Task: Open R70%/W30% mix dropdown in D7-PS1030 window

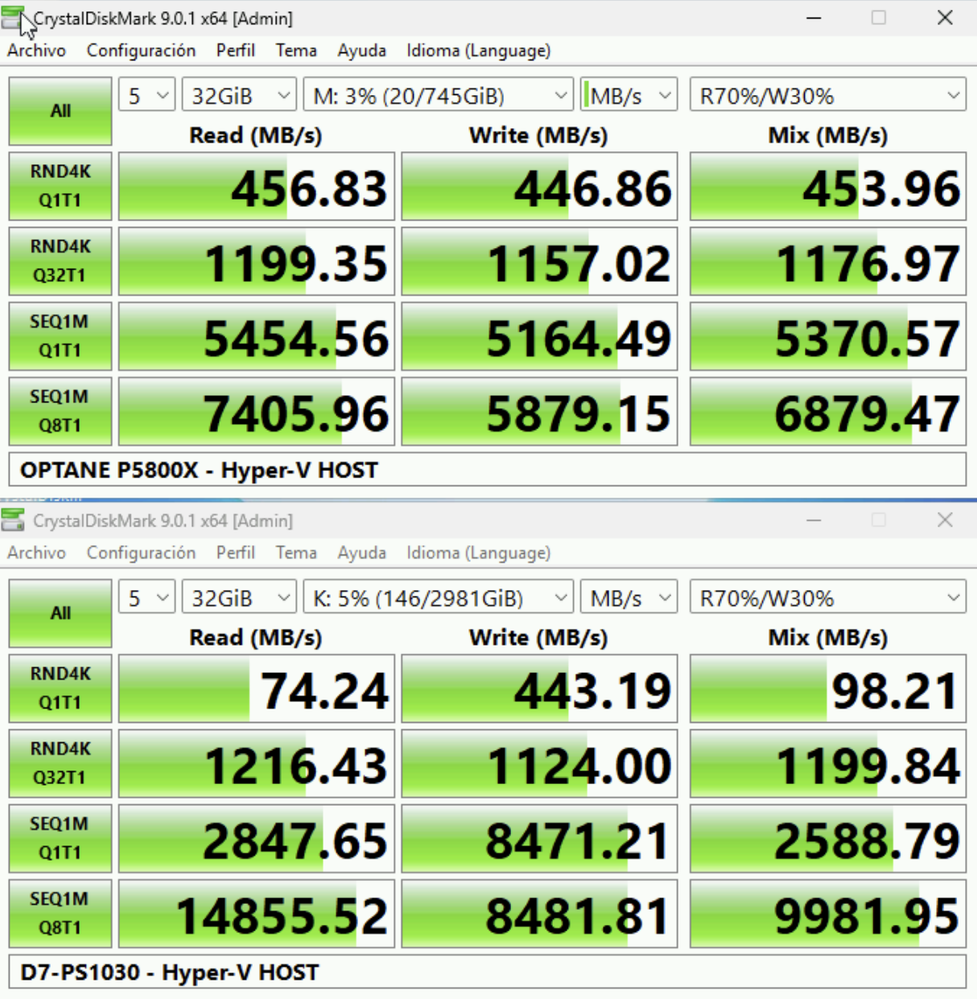Action: (x=828, y=598)
